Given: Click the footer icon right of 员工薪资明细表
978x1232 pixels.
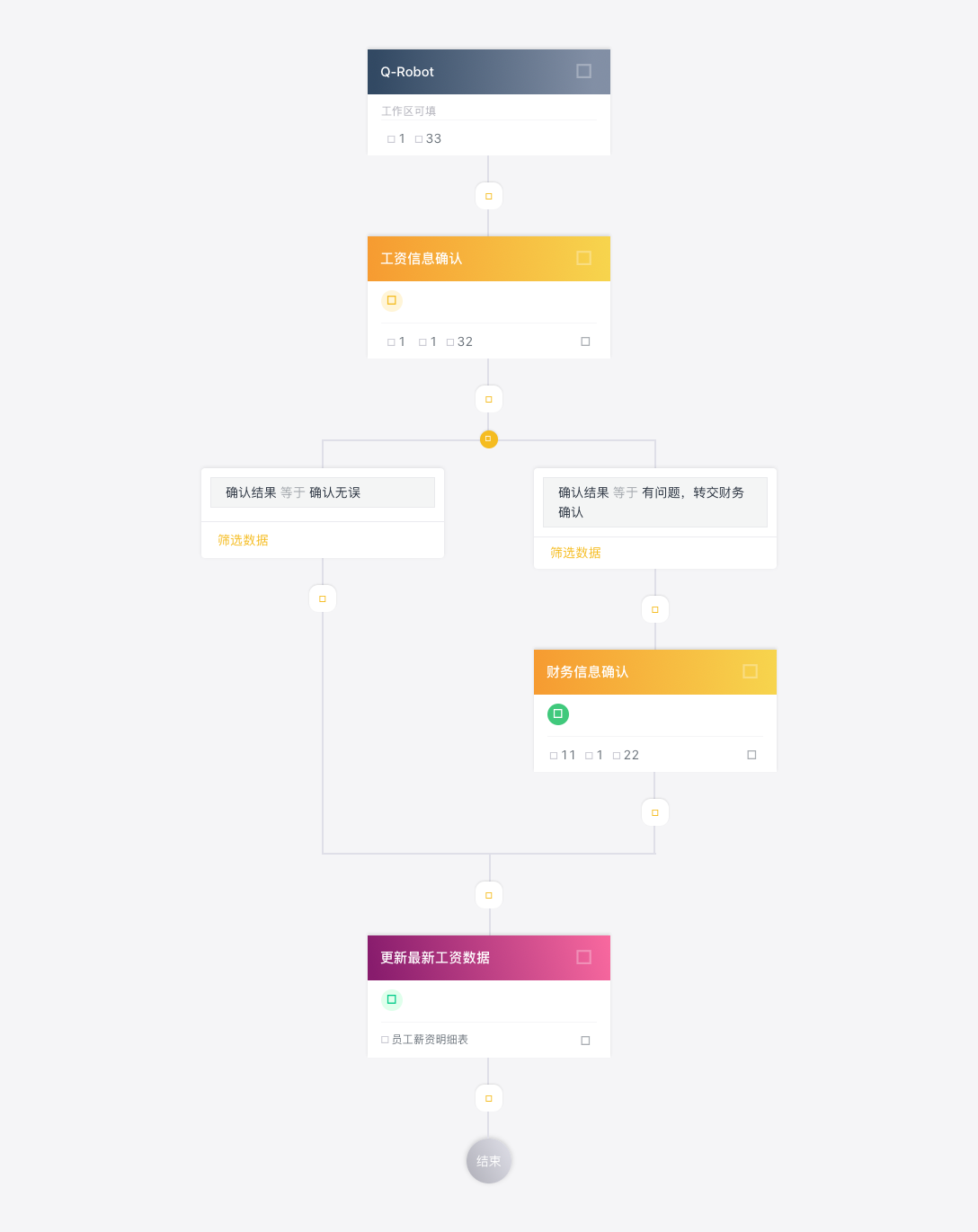Looking at the screenshot, I should (585, 1041).
